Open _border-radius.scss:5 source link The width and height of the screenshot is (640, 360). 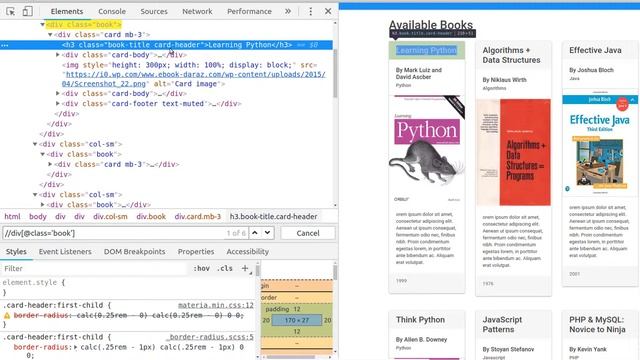tap(210, 337)
